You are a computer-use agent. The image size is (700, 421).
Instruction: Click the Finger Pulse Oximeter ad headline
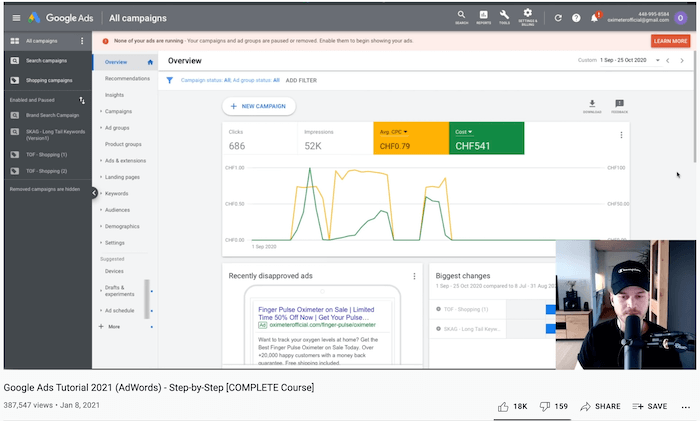point(316,314)
